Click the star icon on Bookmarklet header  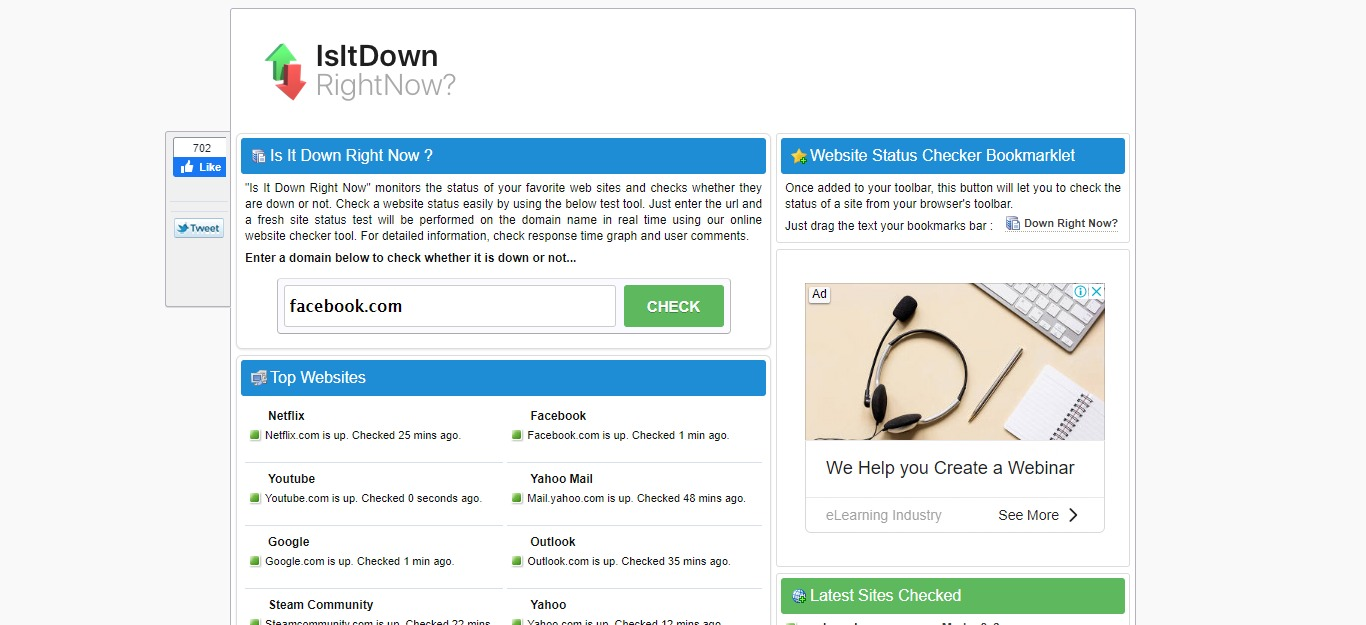[x=799, y=156]
